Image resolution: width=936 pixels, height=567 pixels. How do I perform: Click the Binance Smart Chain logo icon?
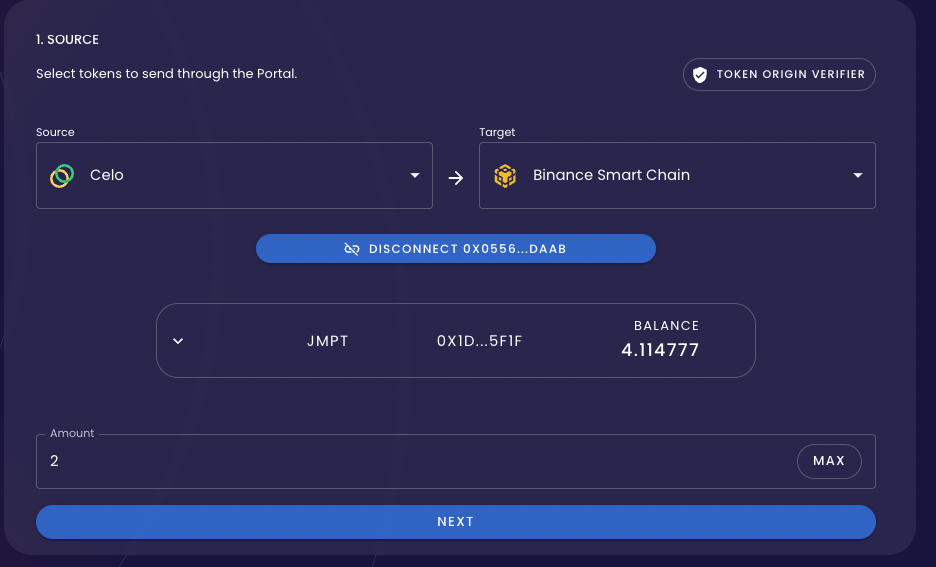tap(505, 175)
